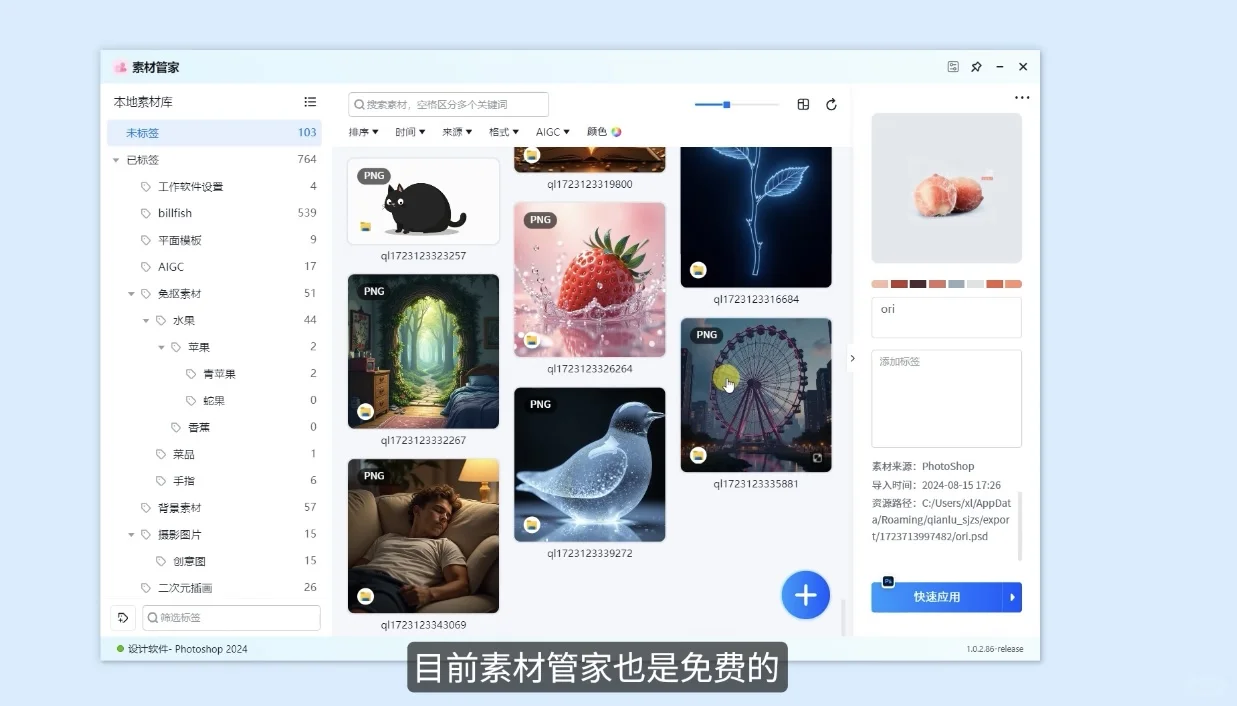Viewport: 1237px width, 706px height.
Task: Expand the 时间 filter dropdown
Action: pyautogui.click(x=410, y=131)
